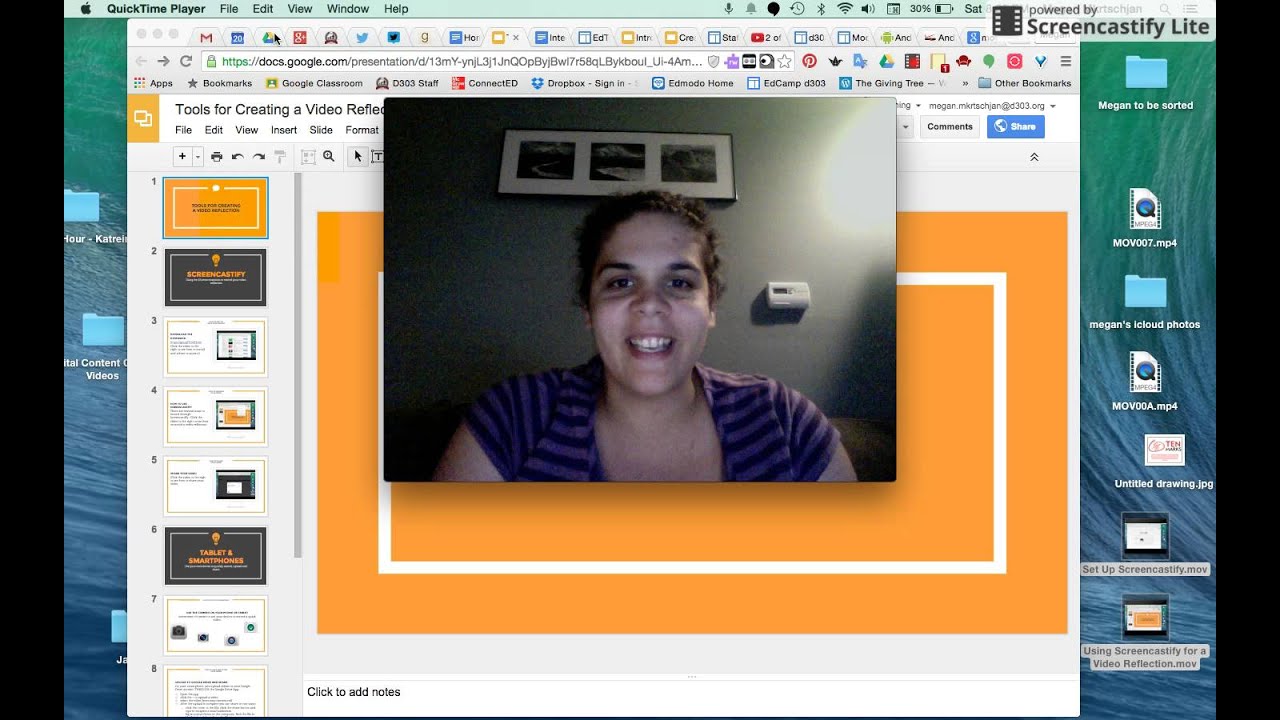Open the EdCamp d303 bookmark

click(787, 83)
